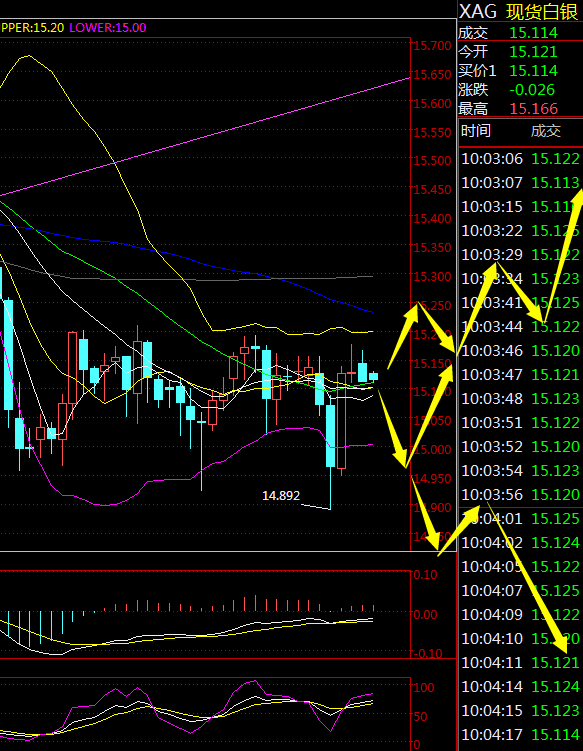Click the KDJ 100 axis label
This screenshot has width=583, height=751.
click(x=424, y=688)
